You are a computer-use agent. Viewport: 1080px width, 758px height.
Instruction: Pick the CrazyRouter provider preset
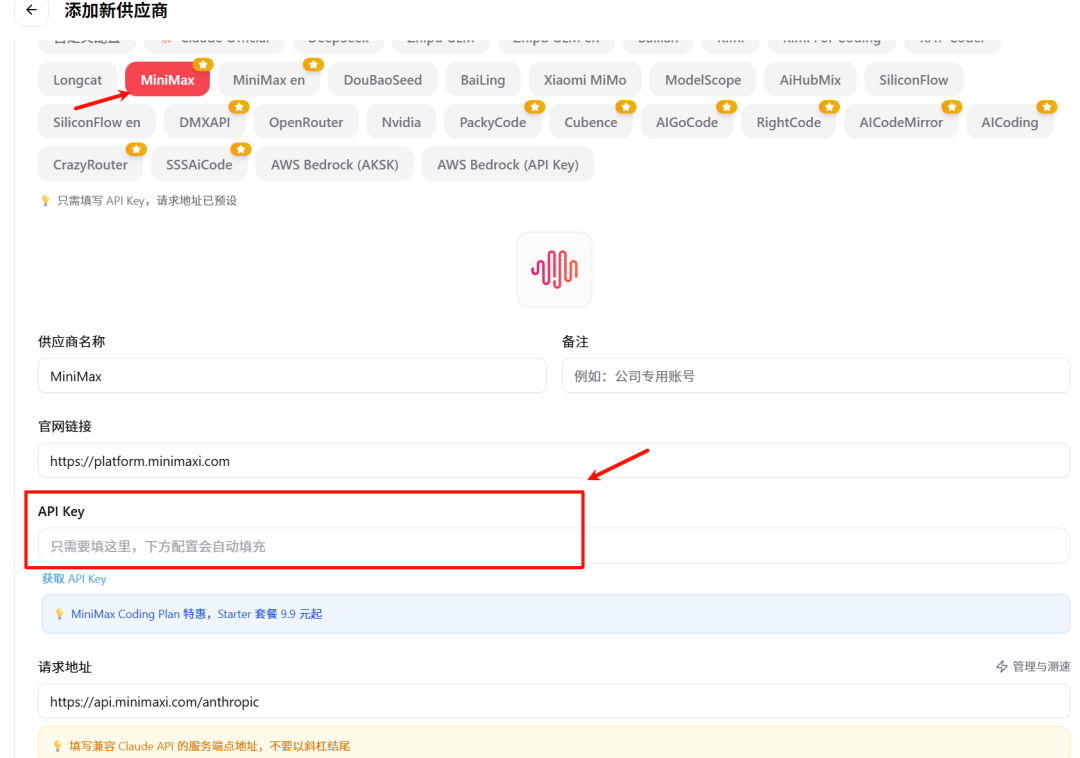click(90, 165)
